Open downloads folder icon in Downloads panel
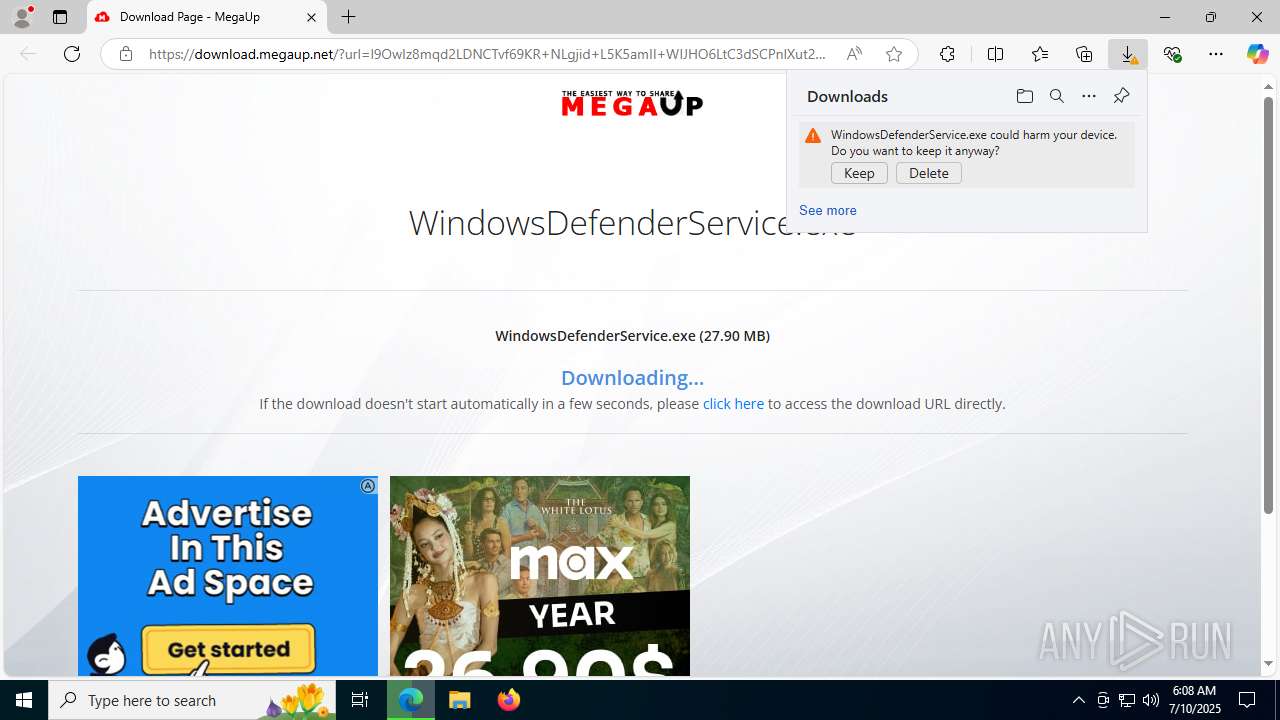The image size is (1280, 720). point(1024,96)
